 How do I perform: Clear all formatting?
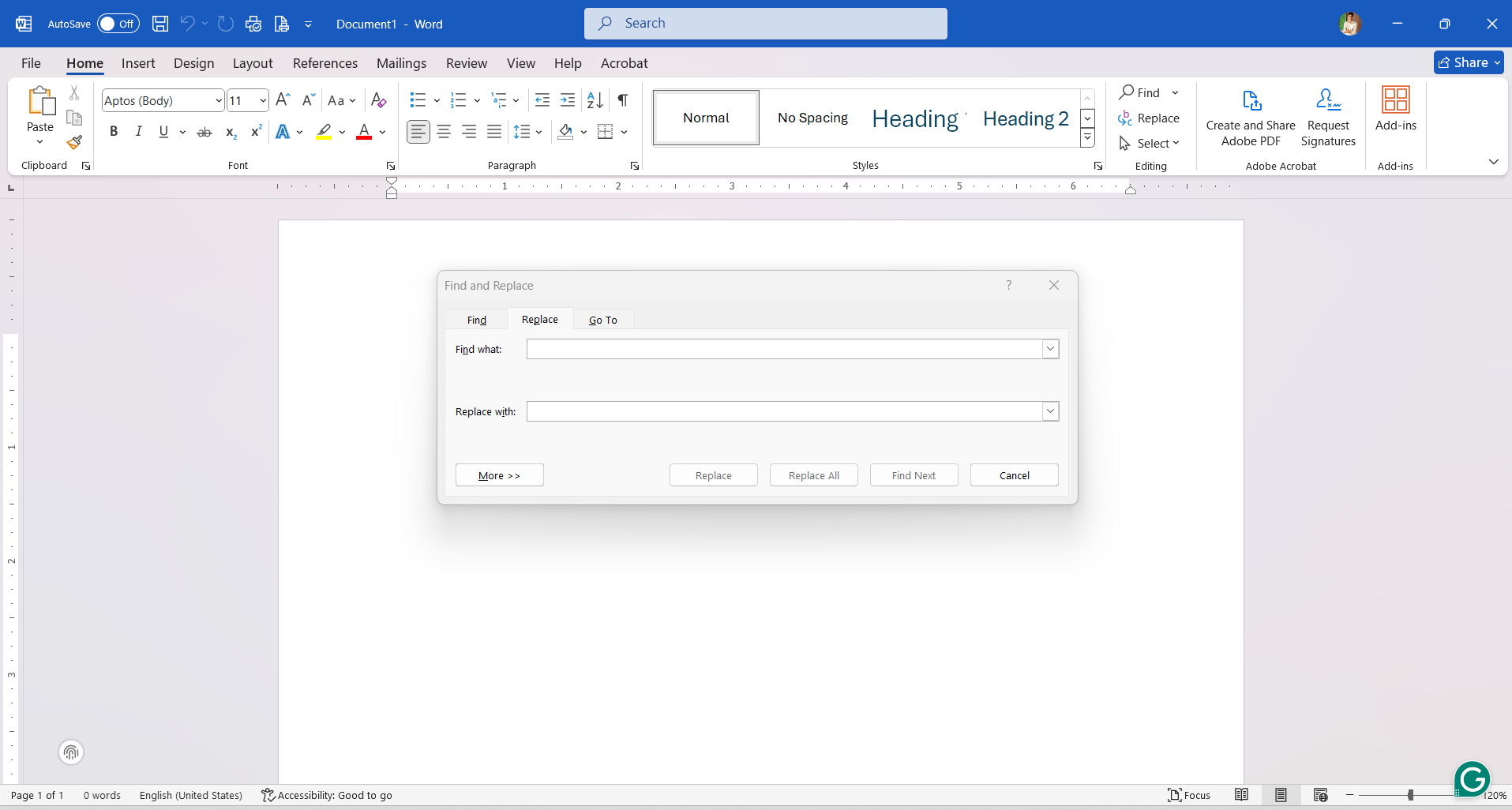(378, 100)
